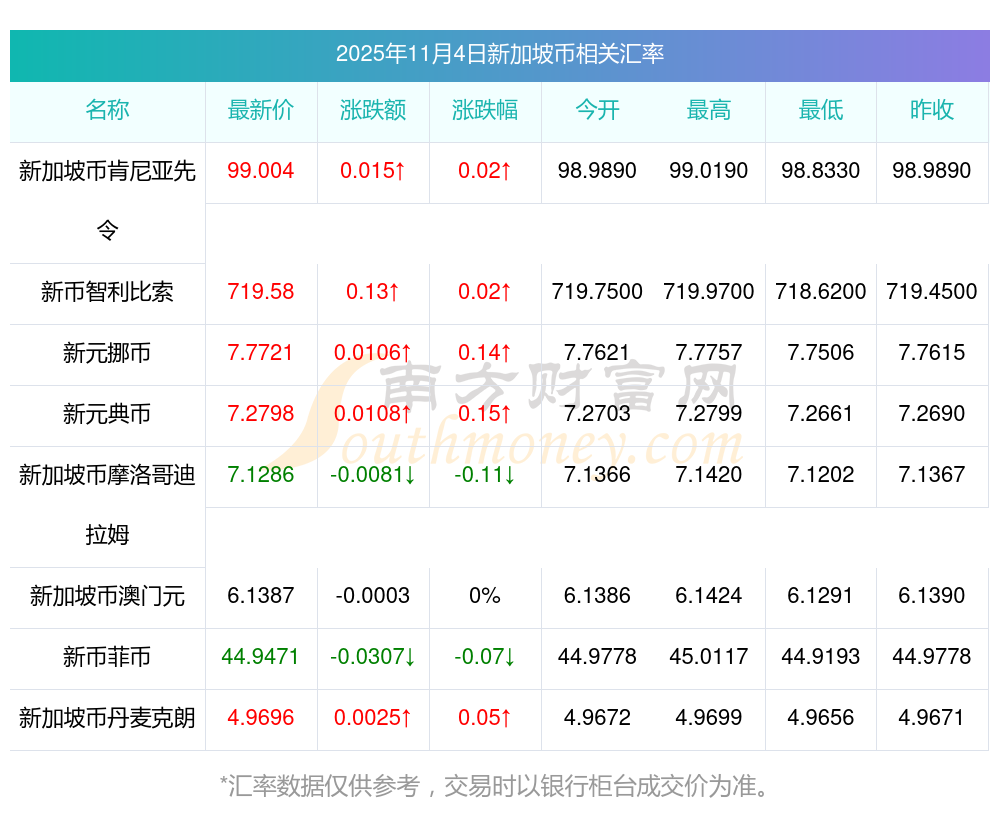The height and width of the screenshot is (817, 1000).
Task: Click the high value 719.9700
Action: tap(709, 291)
